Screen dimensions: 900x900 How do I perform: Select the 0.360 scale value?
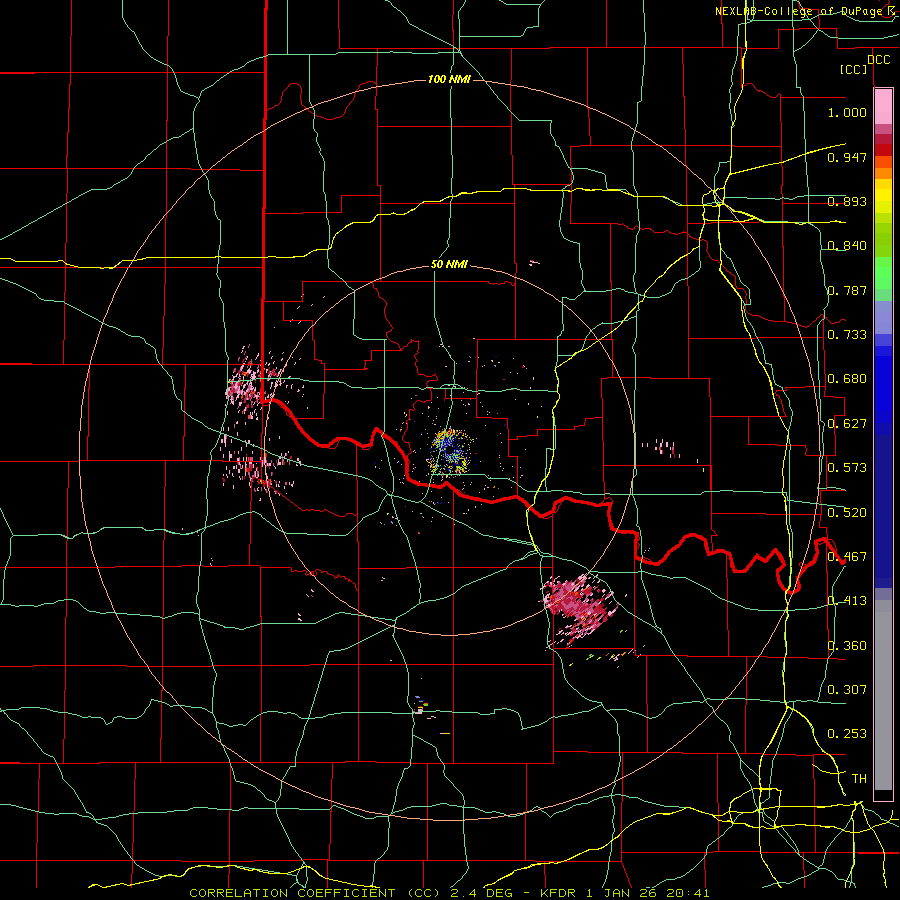click(847, 646)
